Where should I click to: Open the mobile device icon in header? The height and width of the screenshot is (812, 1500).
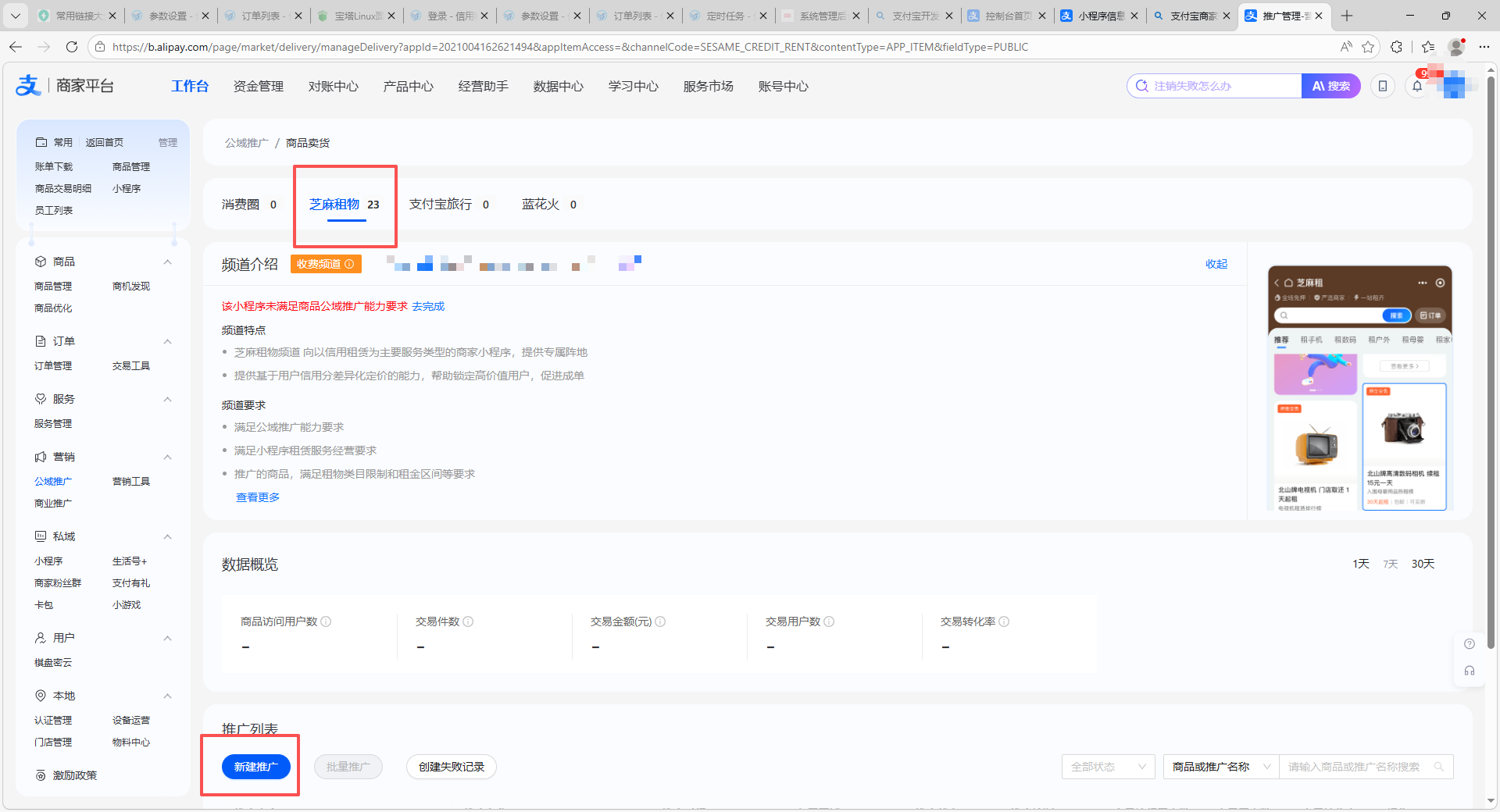1383,86
